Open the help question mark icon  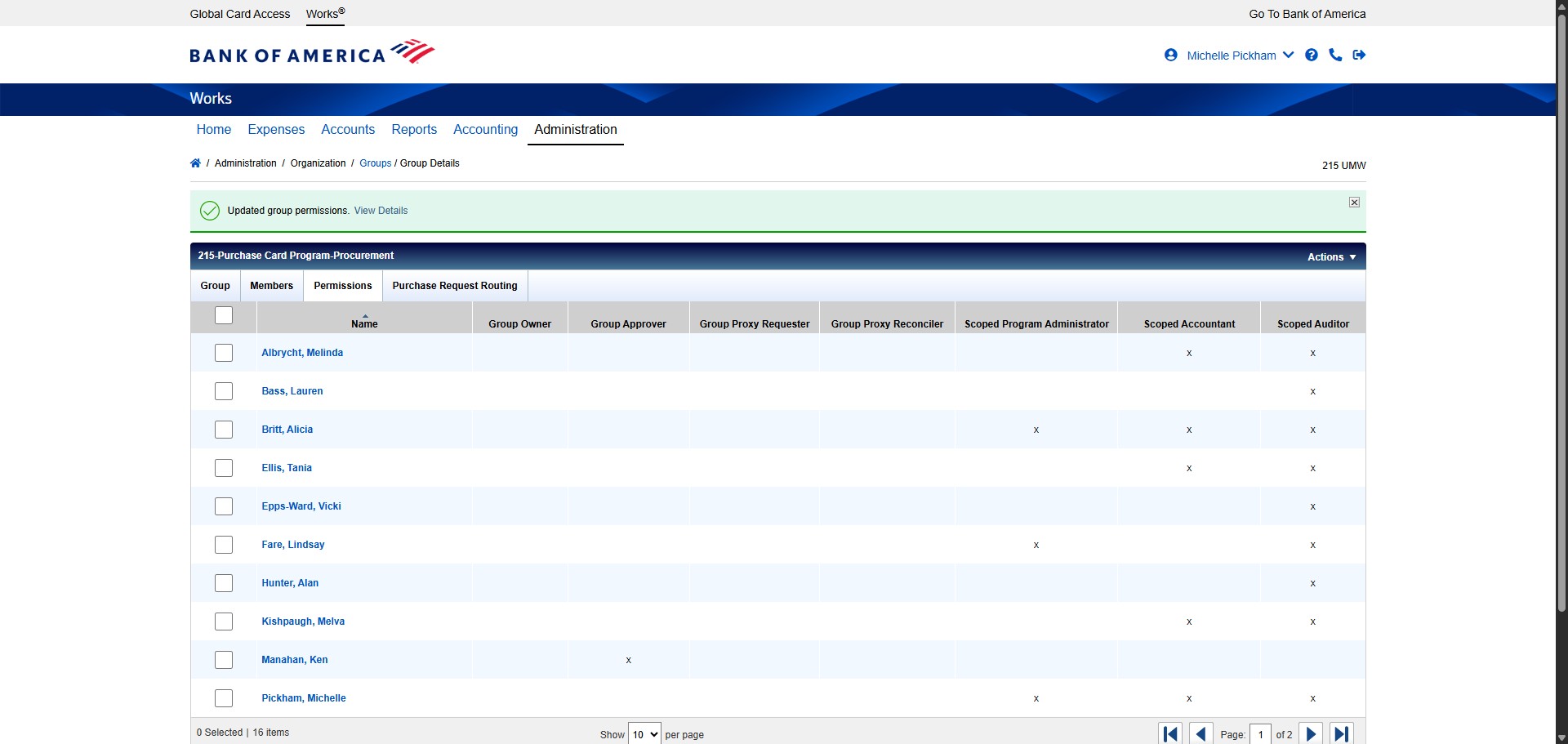pos(1312,55)
